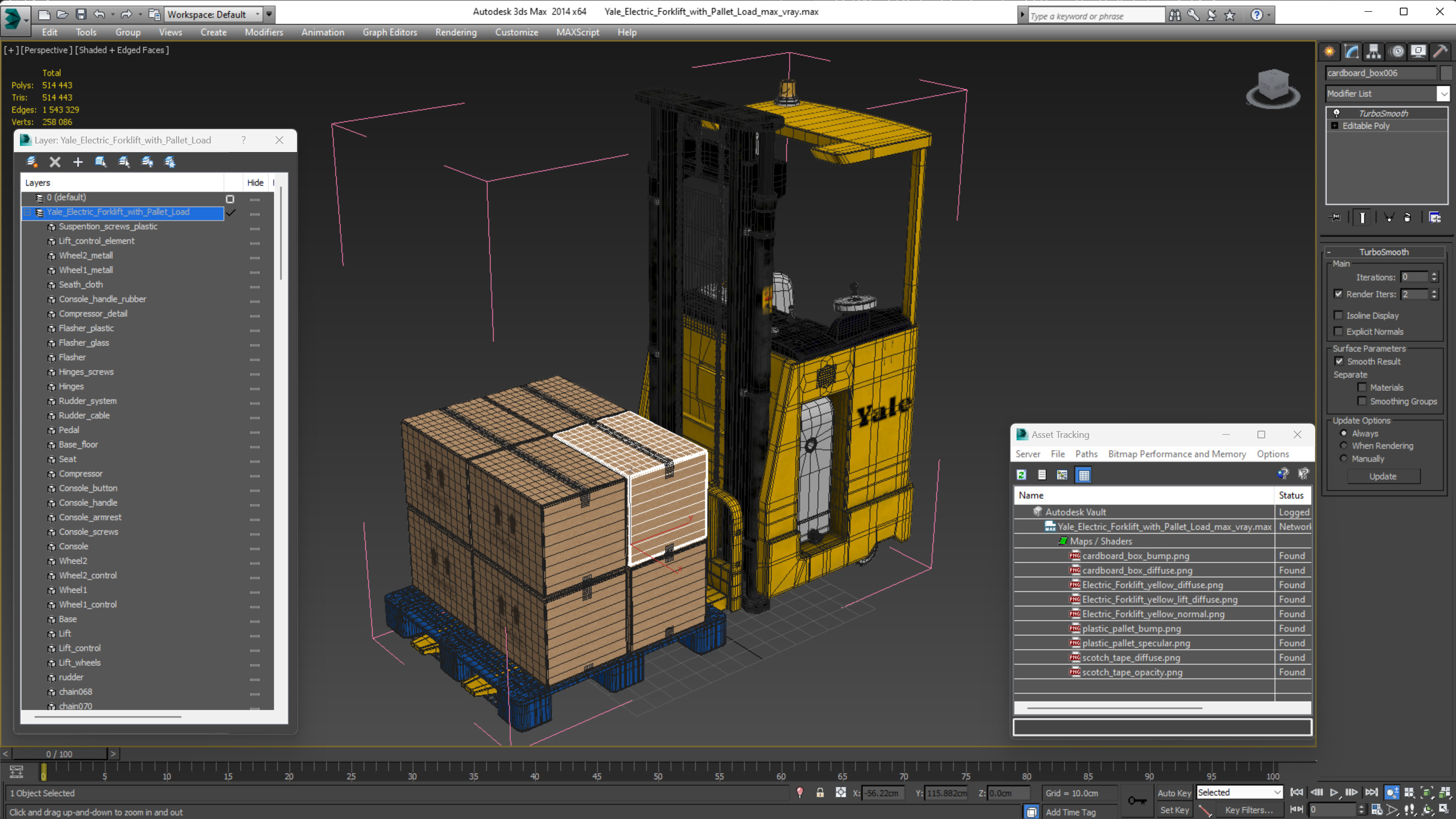Click the Save File icon in title toolbar
Screen dimensions: 1456x819
[x=81, y=14]
